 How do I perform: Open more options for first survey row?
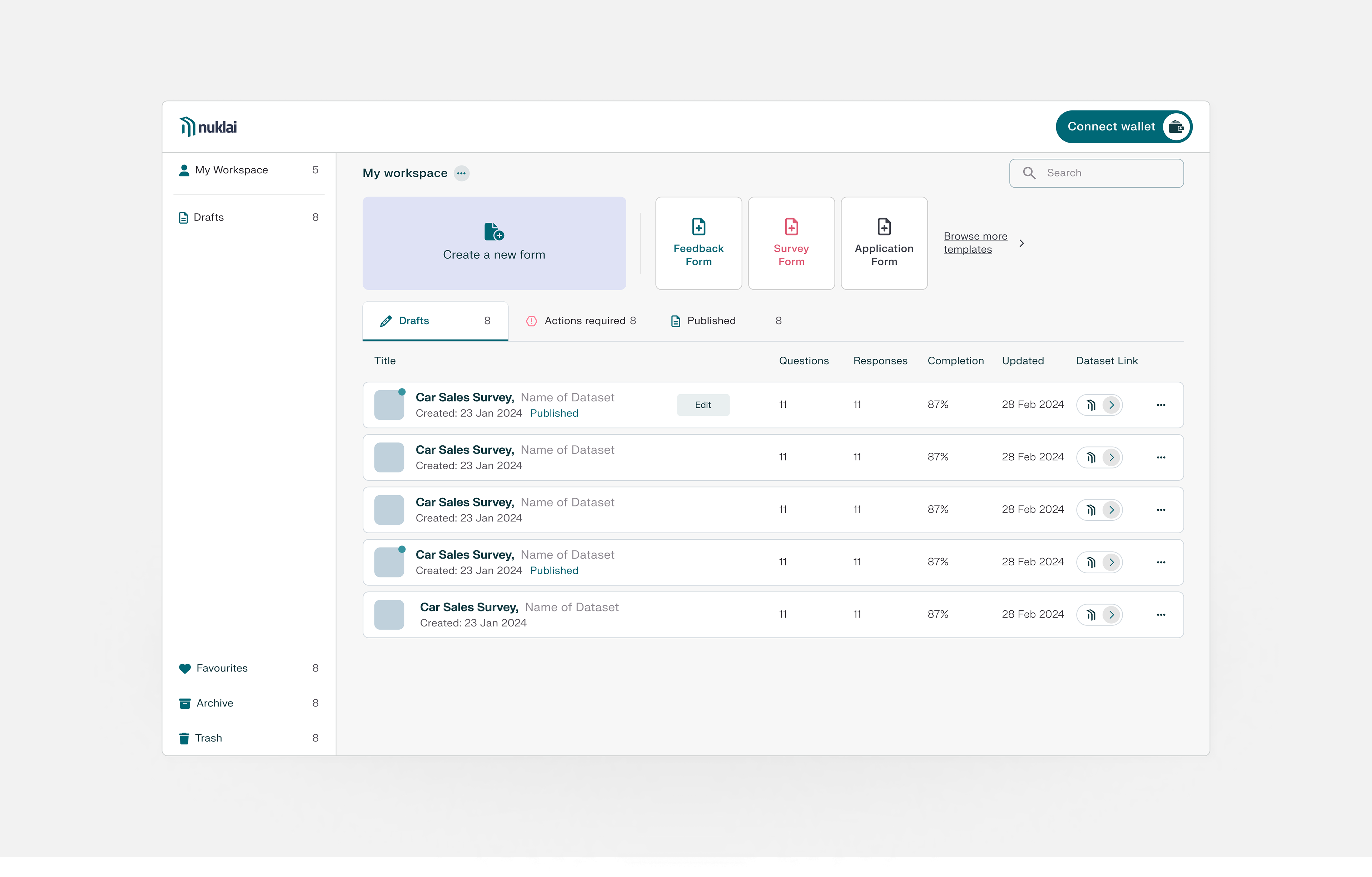[x=1161, y=405]
